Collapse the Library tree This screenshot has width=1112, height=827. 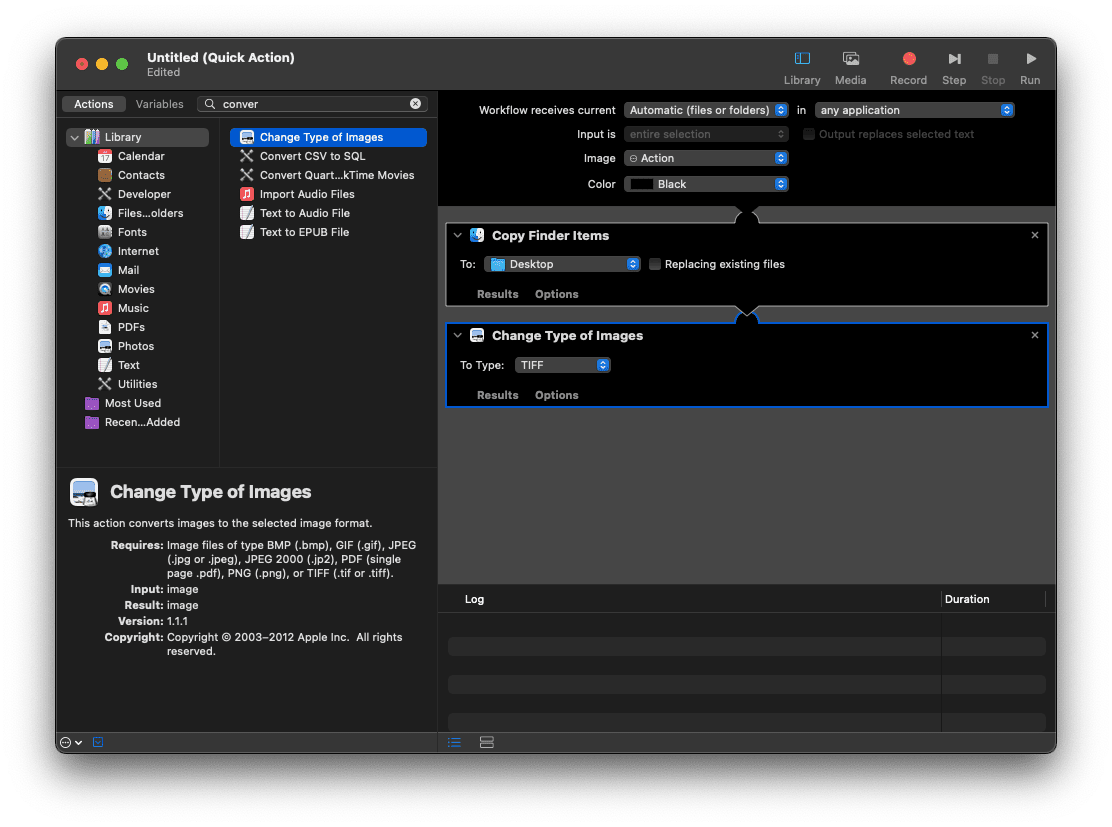(74, 137)
